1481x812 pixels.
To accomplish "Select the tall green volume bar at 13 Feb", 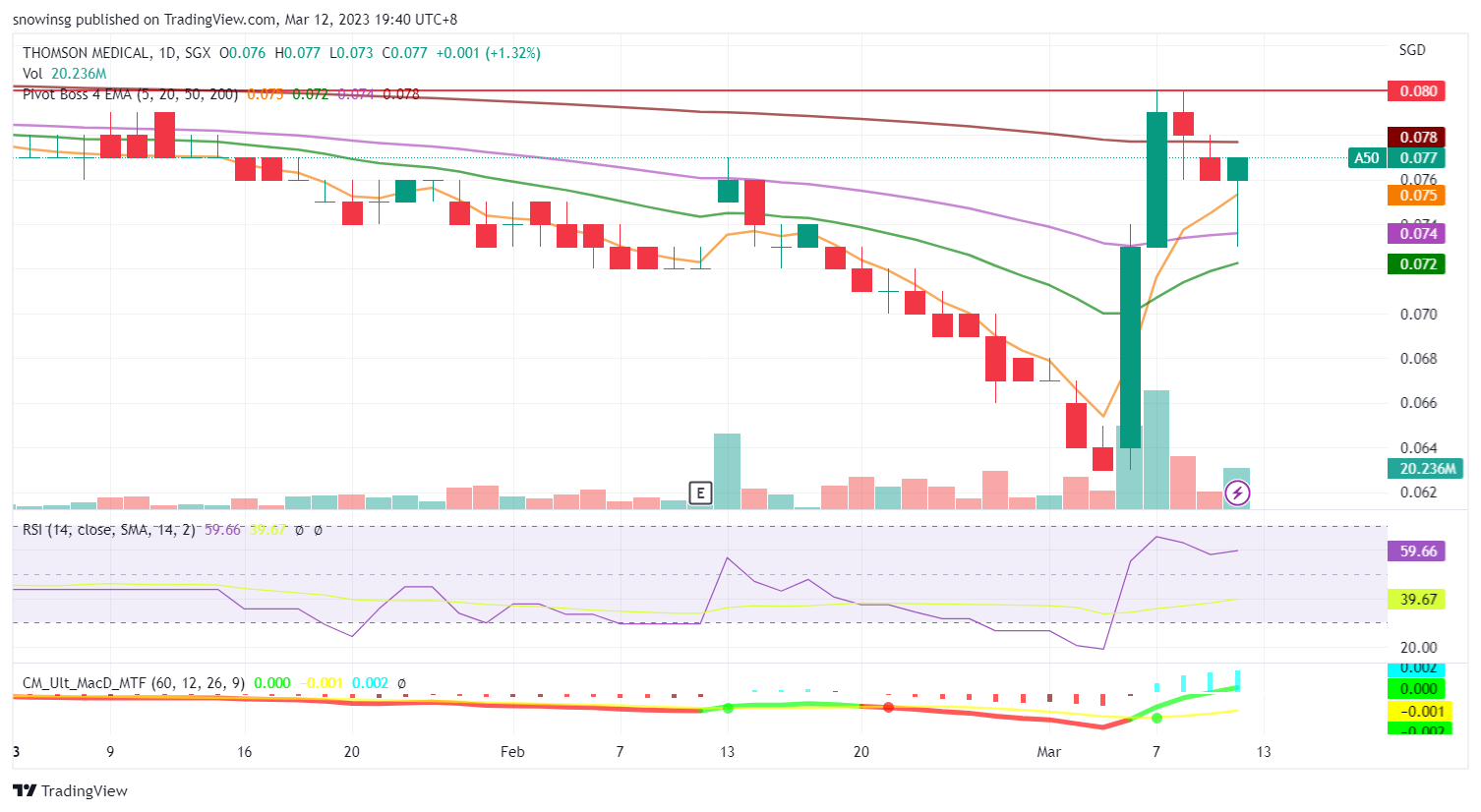I will pos(728,471).
